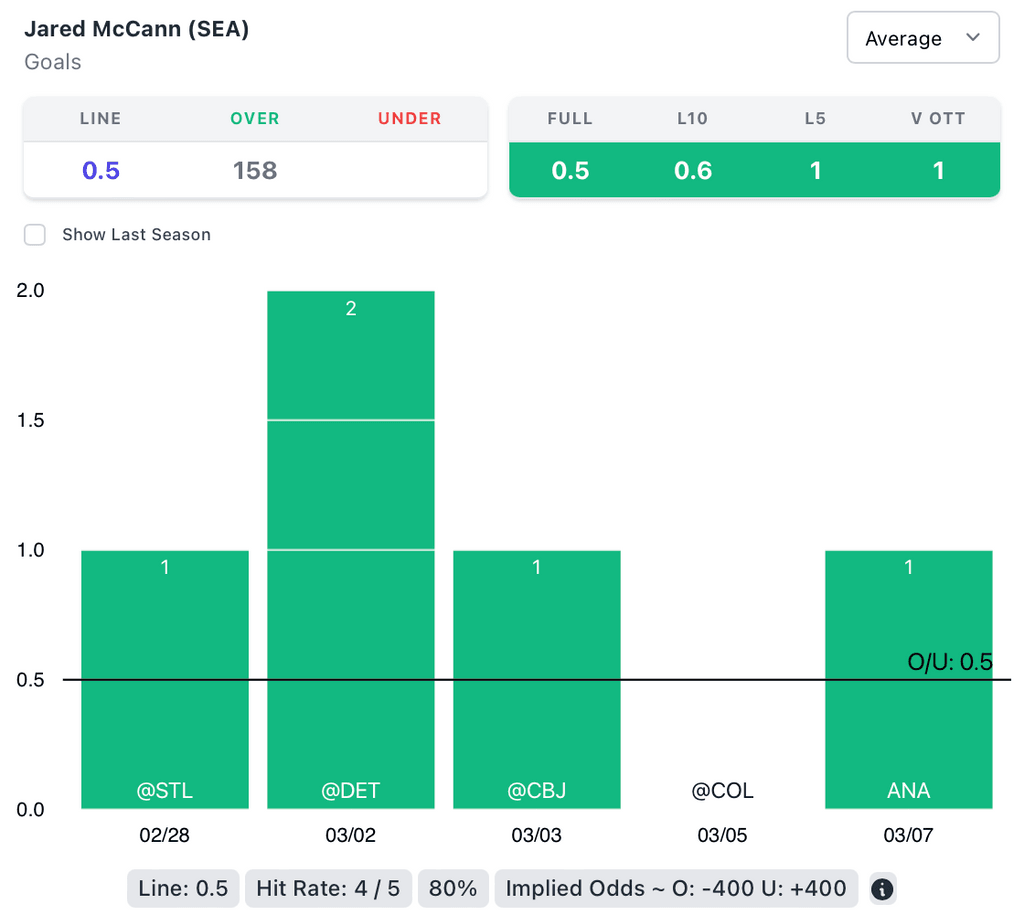
Task: Click the @COL game label
Action: (722, 790)
